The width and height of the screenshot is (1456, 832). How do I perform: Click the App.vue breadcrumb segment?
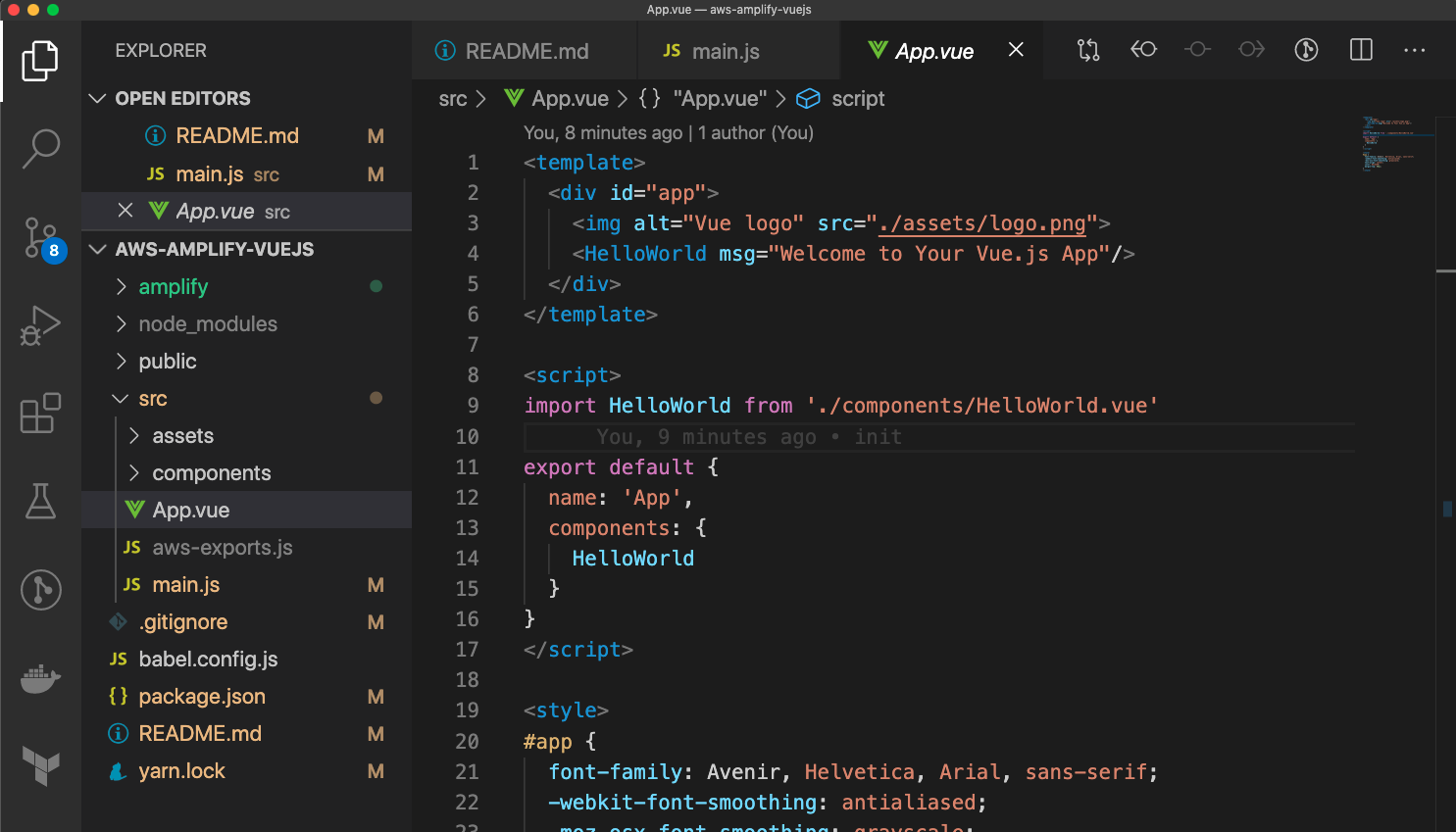pyautogui.click(x=557, y=99)
